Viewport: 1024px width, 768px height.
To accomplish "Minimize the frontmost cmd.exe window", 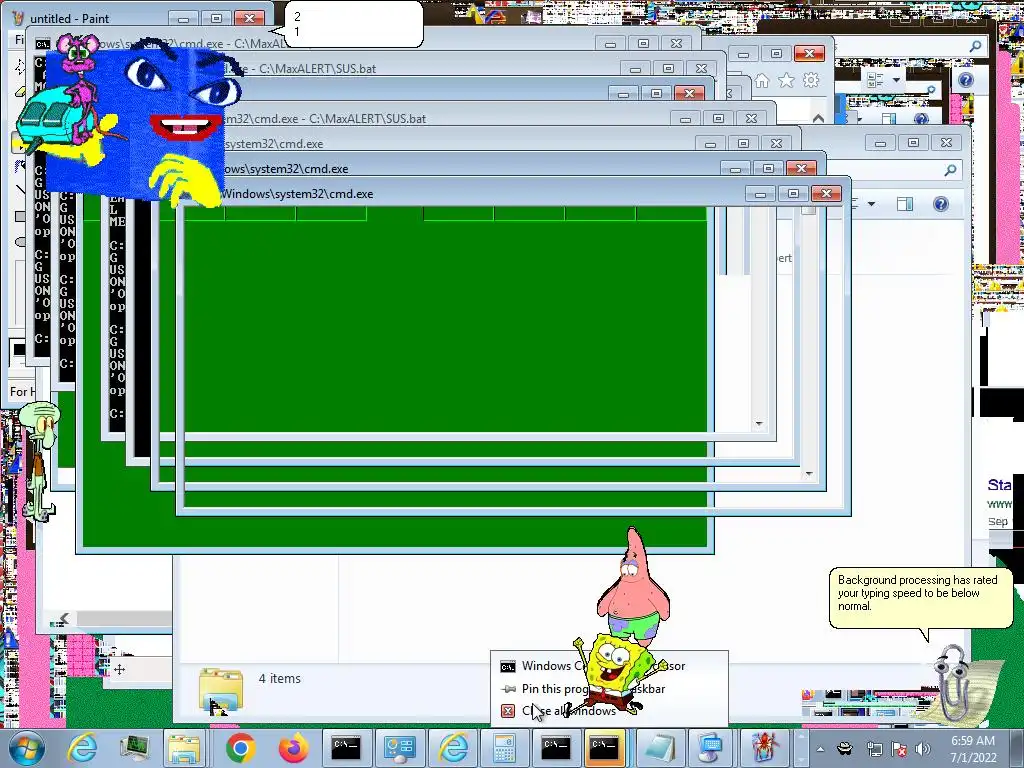I will (x=760, y=194).
